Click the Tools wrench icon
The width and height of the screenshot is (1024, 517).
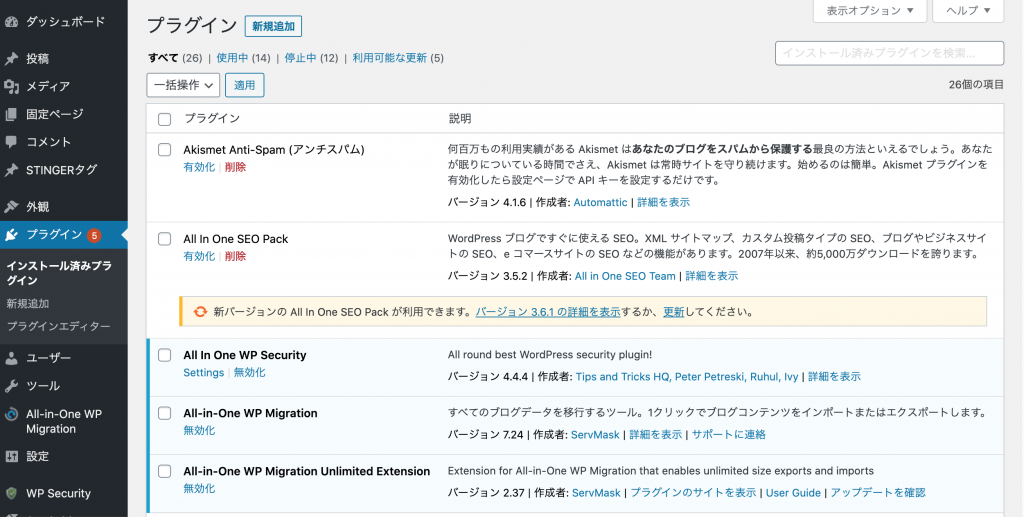[x=11, y=386]
